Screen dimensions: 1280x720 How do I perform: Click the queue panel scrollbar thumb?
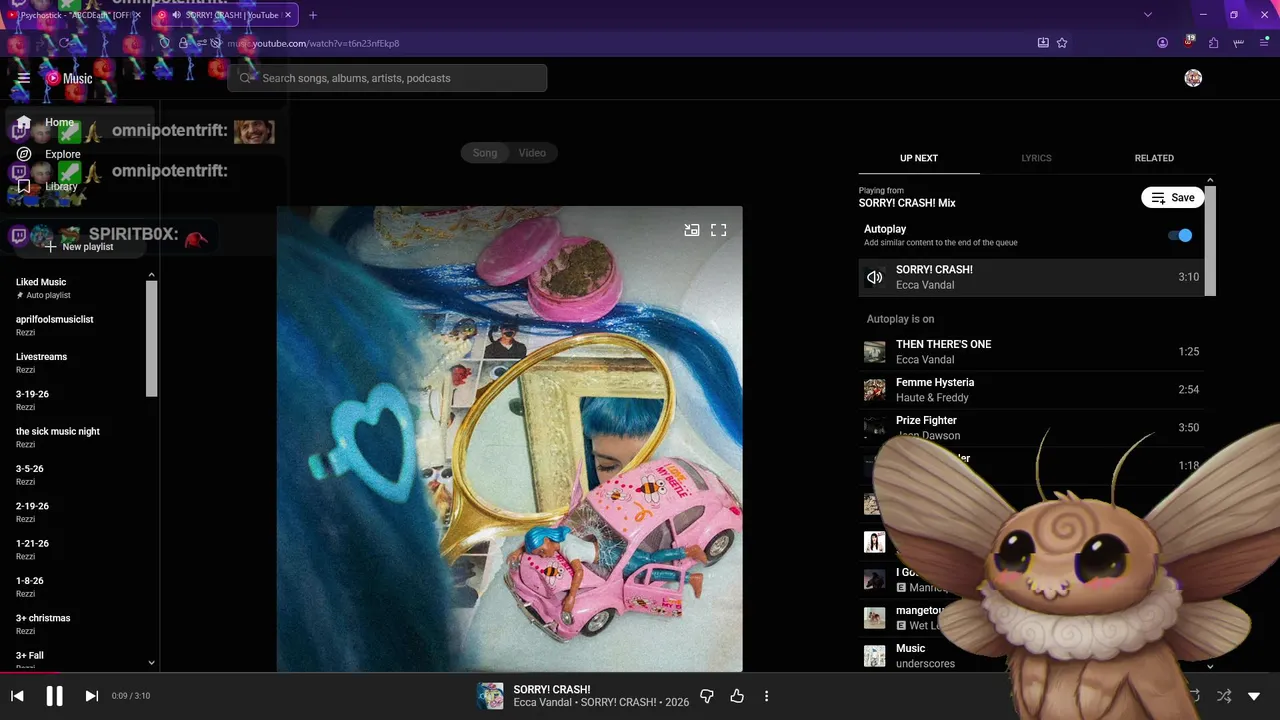pyautogui.click(x=1210, y=240)
